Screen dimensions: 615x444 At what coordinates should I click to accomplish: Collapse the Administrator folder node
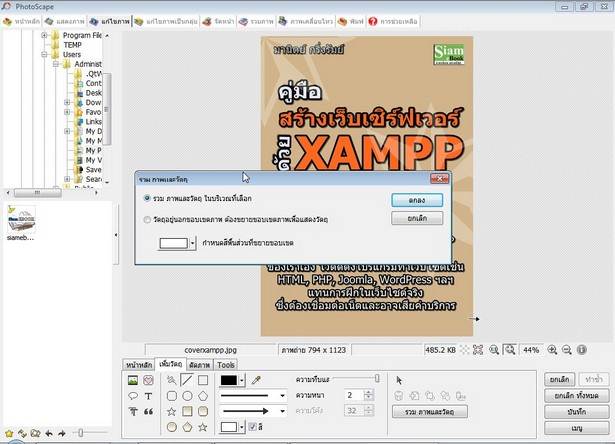click(x=56, y=64)
